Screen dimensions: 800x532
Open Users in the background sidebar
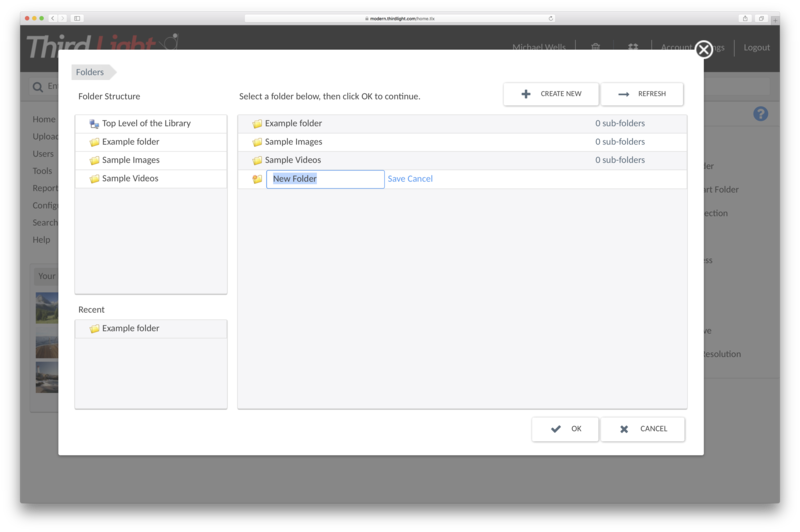(43, 154)
